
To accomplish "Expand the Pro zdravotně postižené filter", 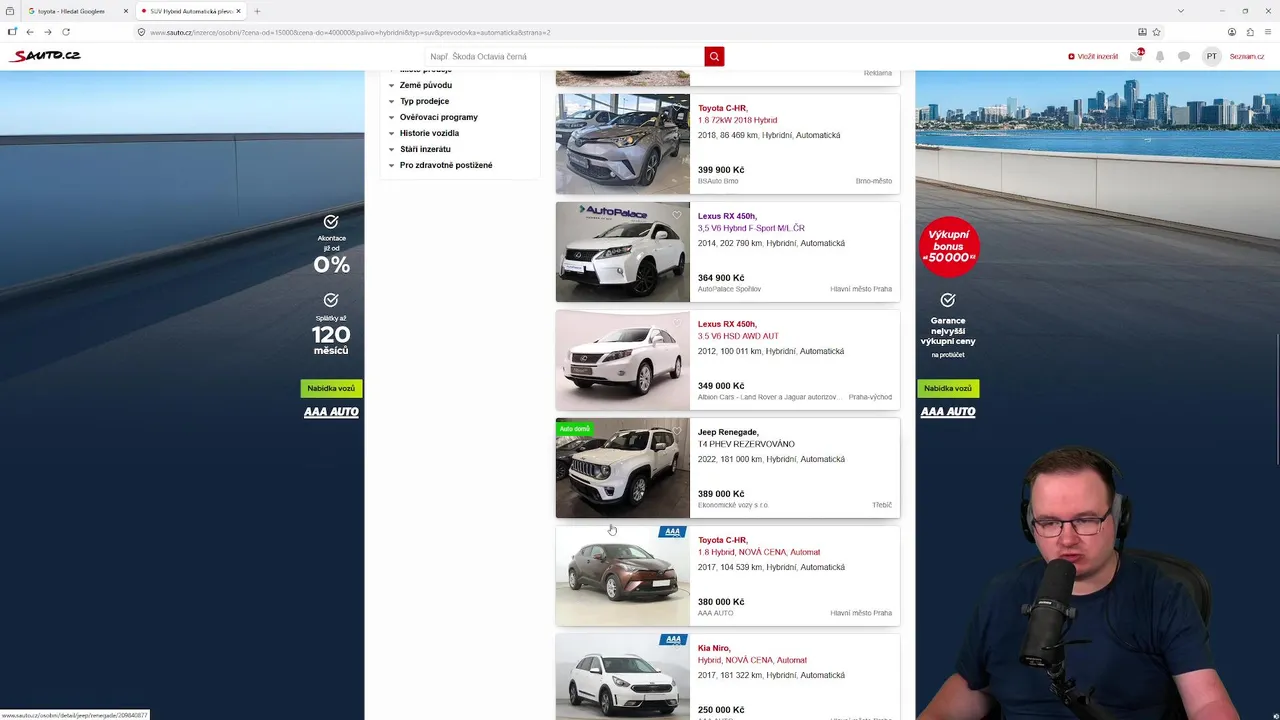I will (x=446, y=165).
